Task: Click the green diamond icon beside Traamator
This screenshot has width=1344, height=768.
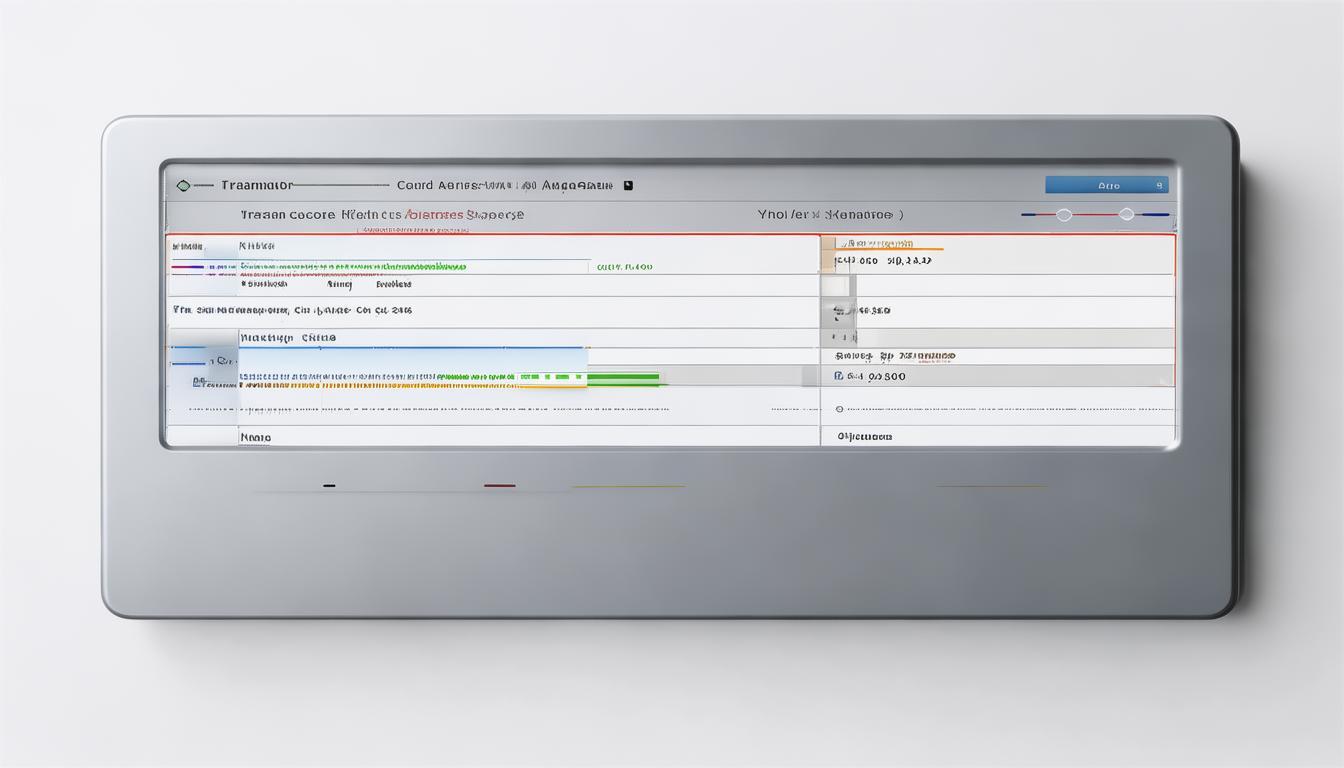Action: click(182, 185)
